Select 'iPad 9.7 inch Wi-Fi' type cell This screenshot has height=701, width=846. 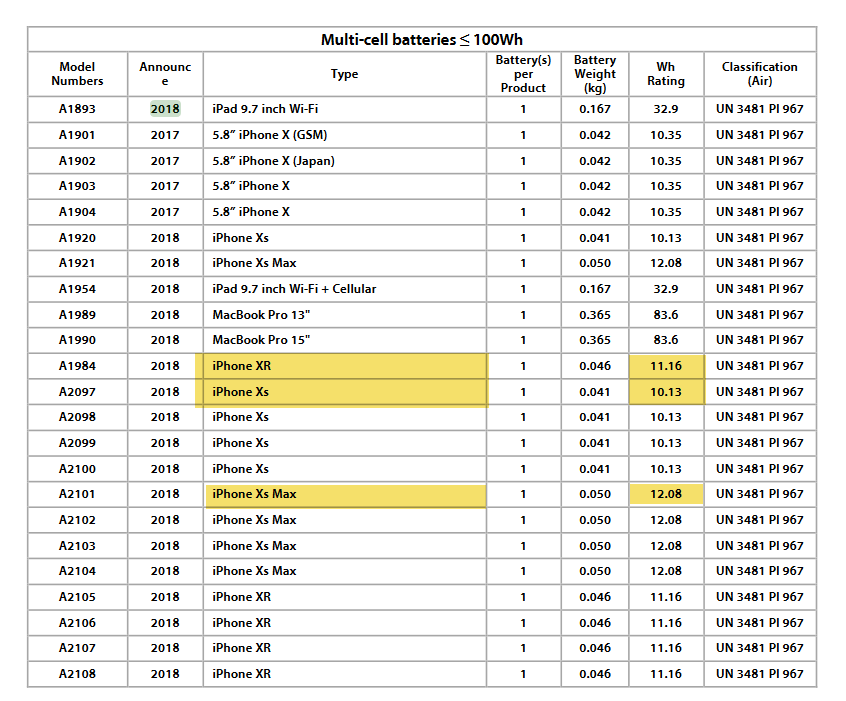pos(265,109)
